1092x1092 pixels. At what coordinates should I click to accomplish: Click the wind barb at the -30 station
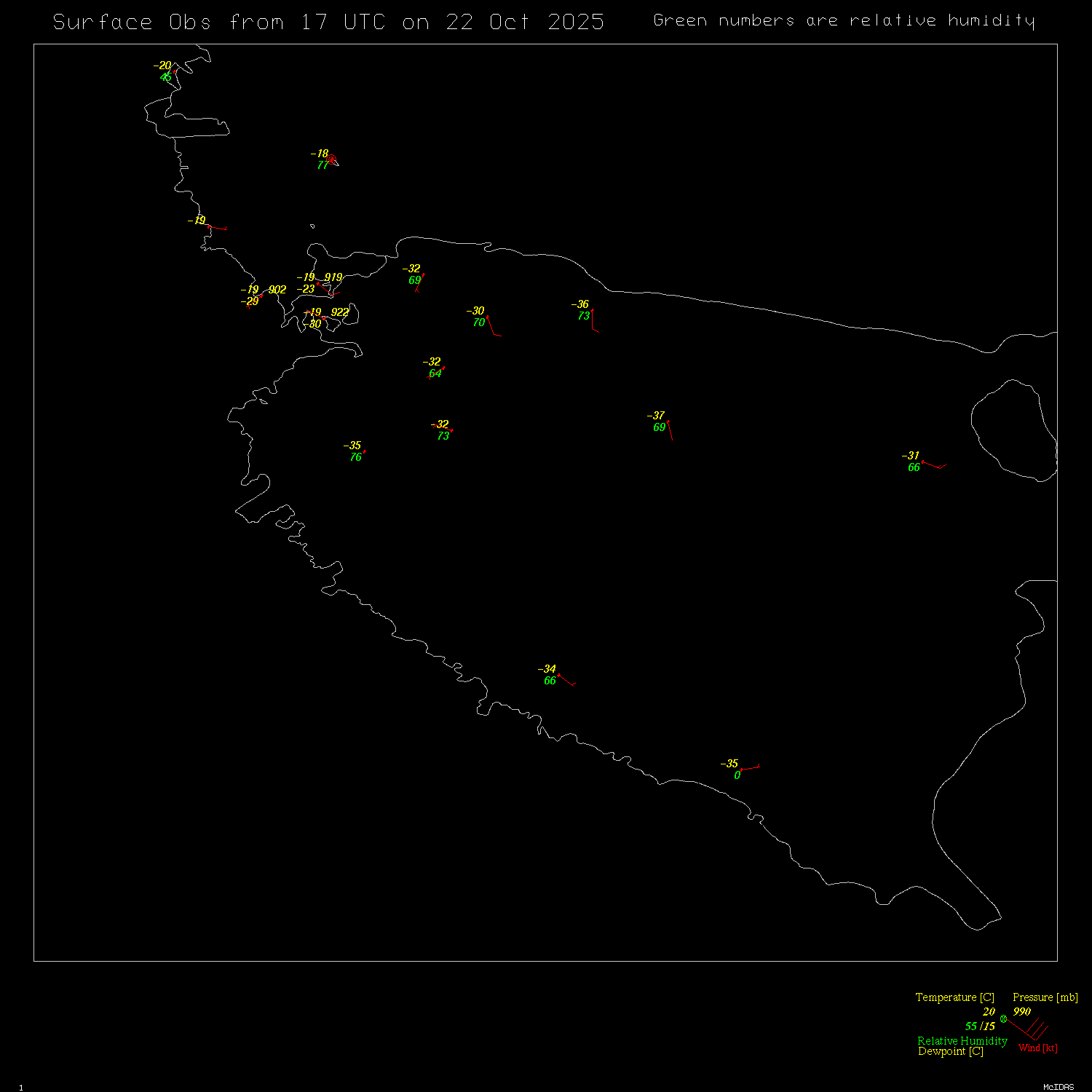pyautogui.click(x=493, y=326)
